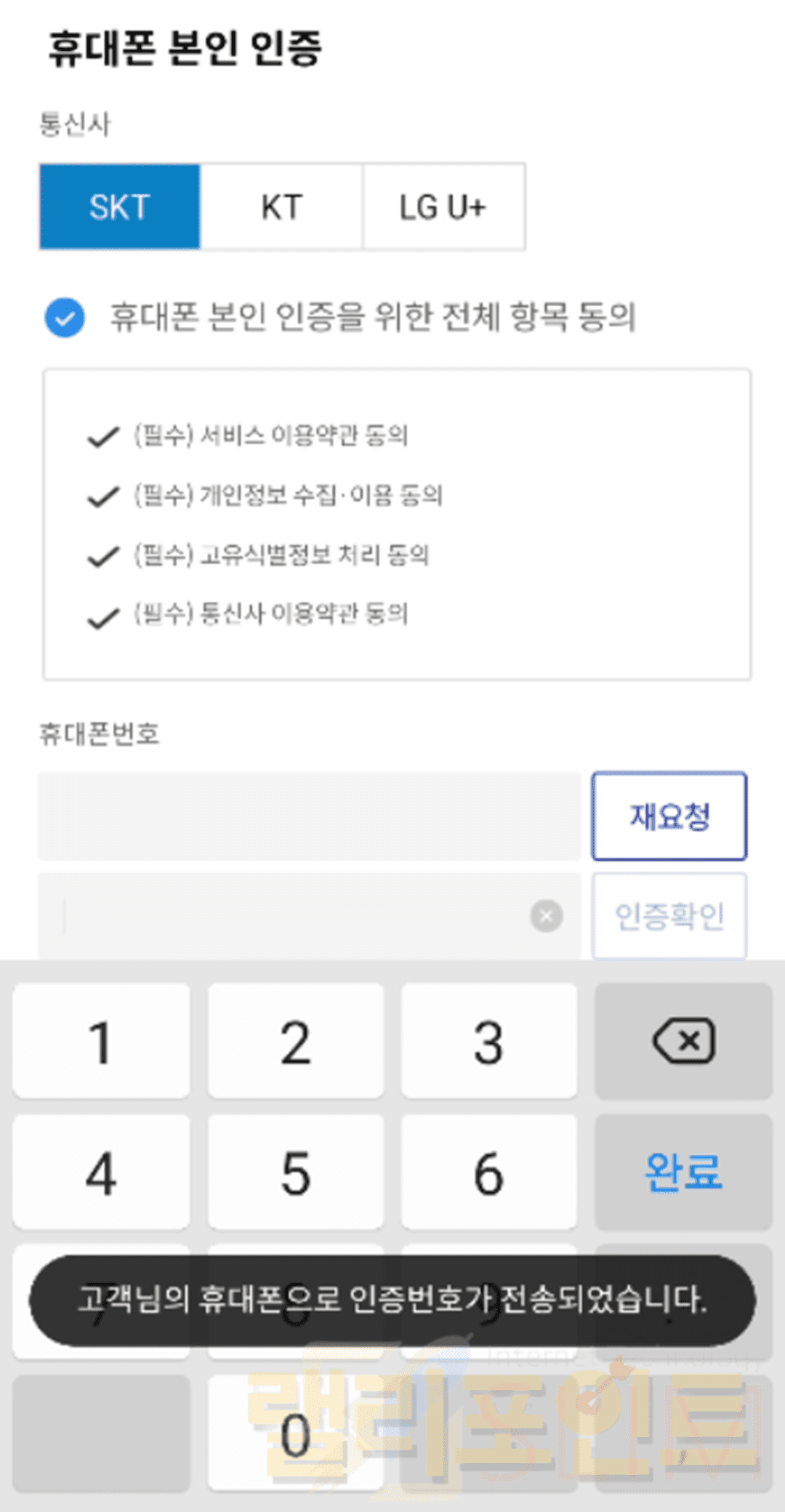Select the KT carrier tab
The image size is (785, 1512).
tap(281, 207)
